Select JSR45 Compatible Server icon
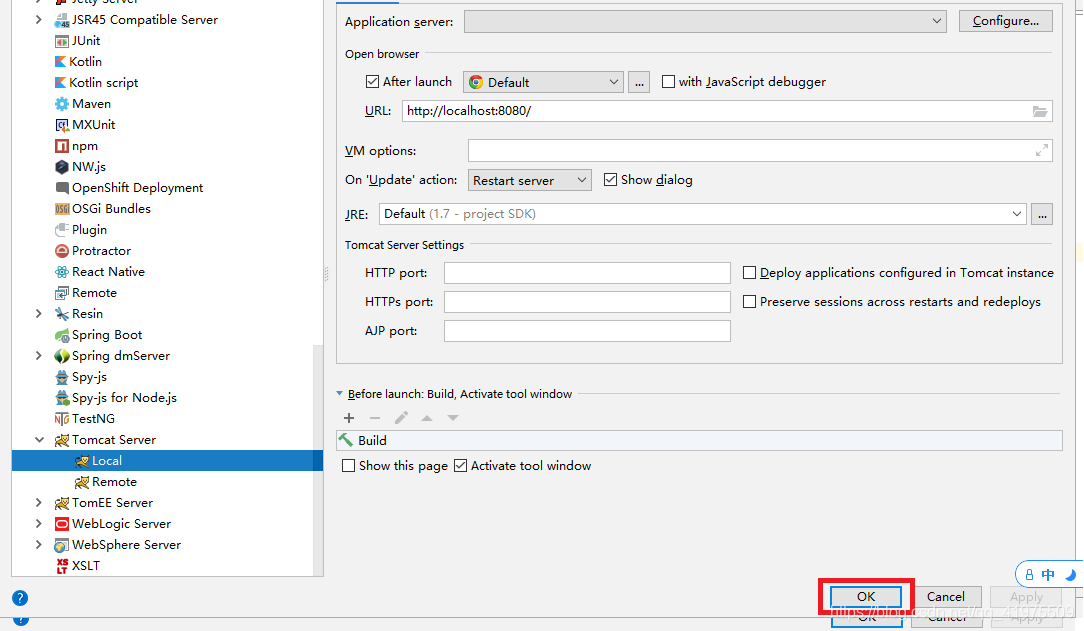Screen dimensions: 1084x631 [62, 20]
